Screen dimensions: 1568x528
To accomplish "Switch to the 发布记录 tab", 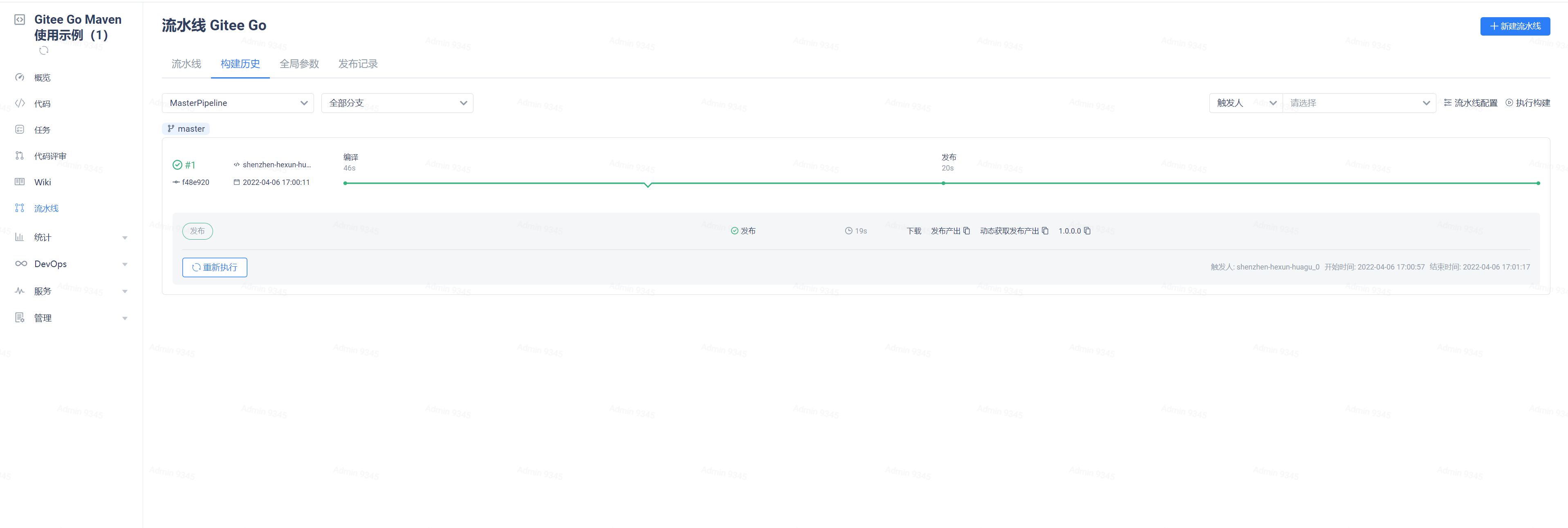I will point(358,64).
